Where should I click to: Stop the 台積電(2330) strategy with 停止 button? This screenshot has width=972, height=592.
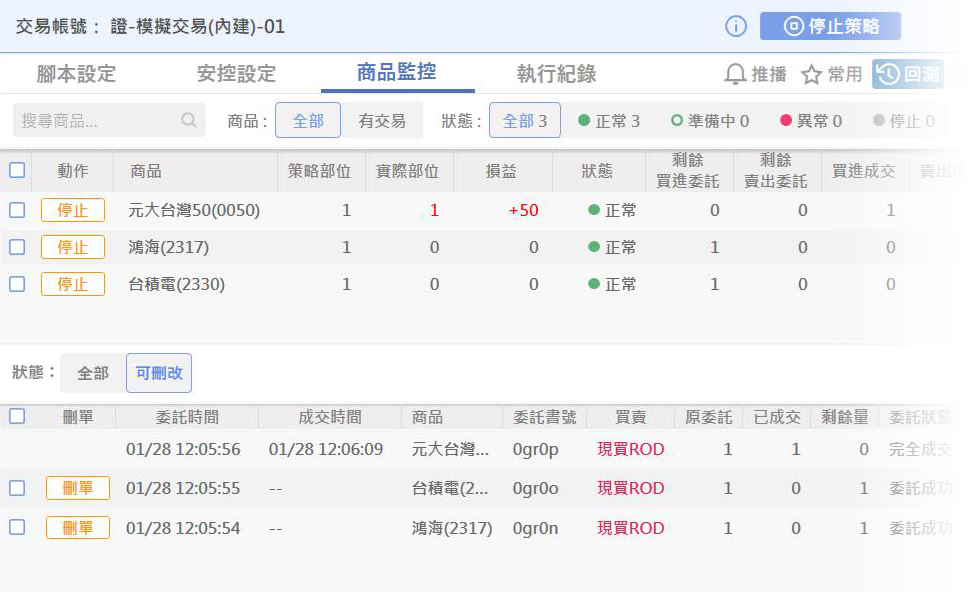tap(73, 284)
